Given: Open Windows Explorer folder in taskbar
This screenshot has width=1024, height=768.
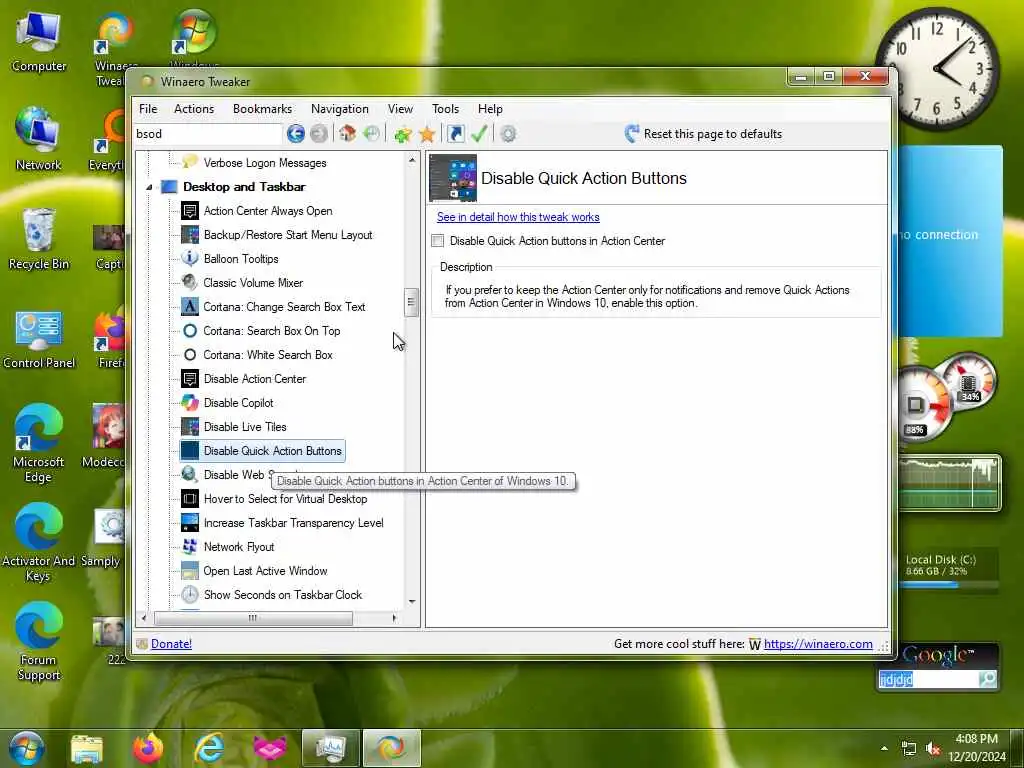Looking at the screenshot, I should pyautogui.click(x=87, y=748).
